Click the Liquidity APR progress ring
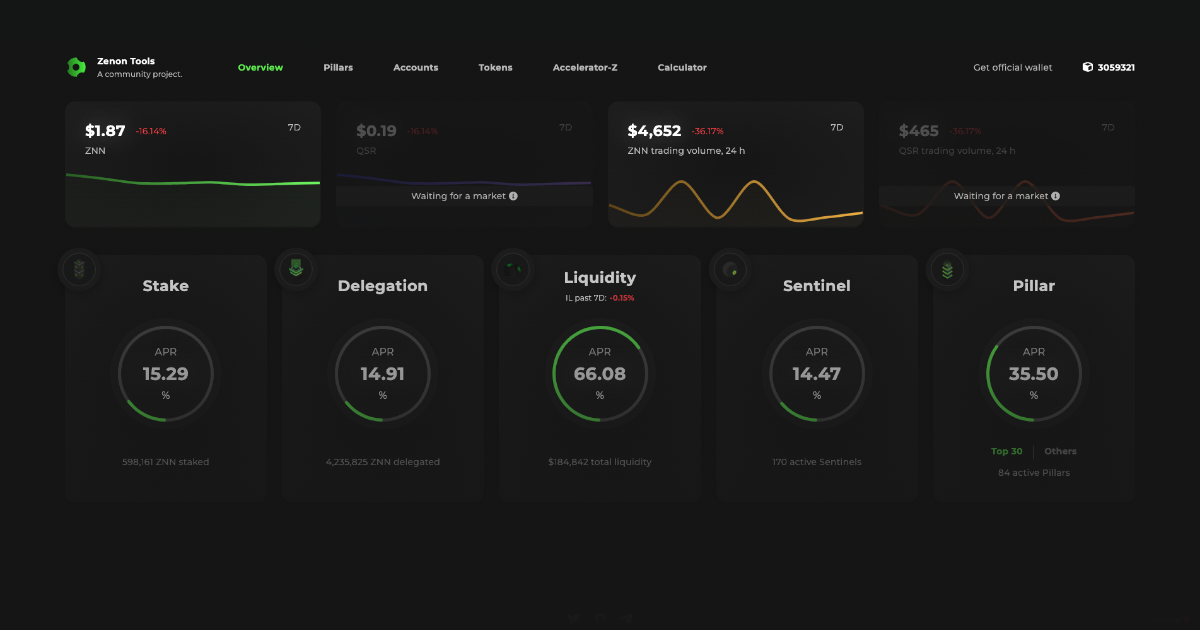This screenshot has height=630, width=1200. (600, 373)
